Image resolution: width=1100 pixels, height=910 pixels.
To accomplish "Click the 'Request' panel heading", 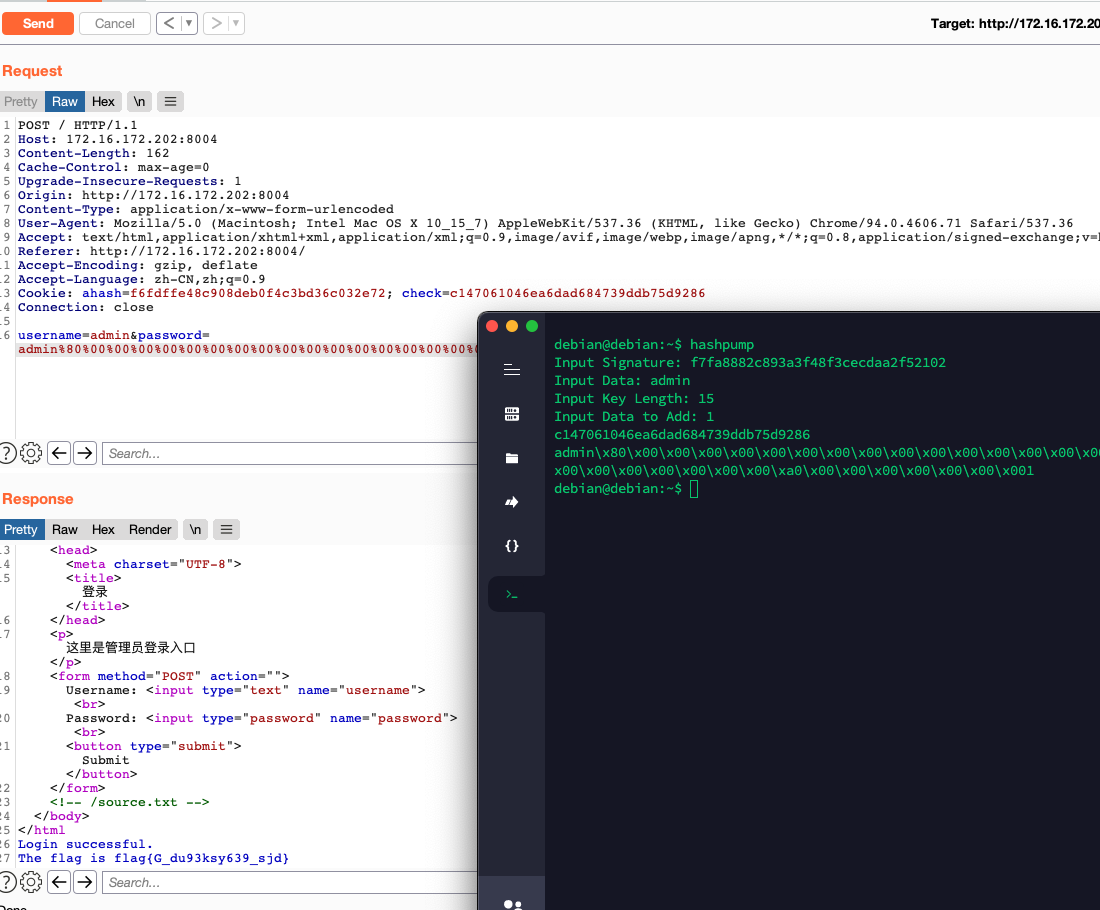I will coord(32,71).
